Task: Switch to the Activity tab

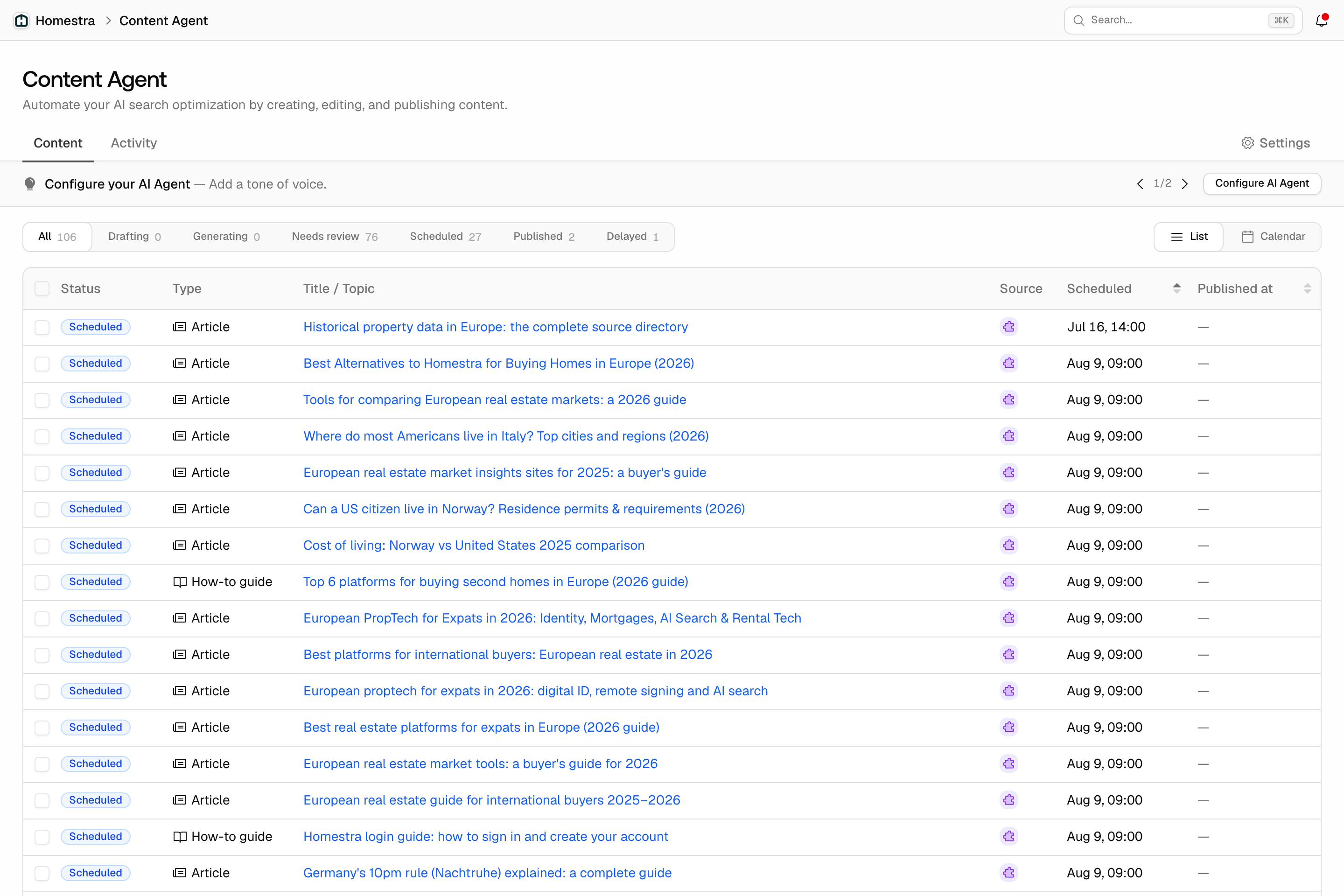Action: pos(134,143)
